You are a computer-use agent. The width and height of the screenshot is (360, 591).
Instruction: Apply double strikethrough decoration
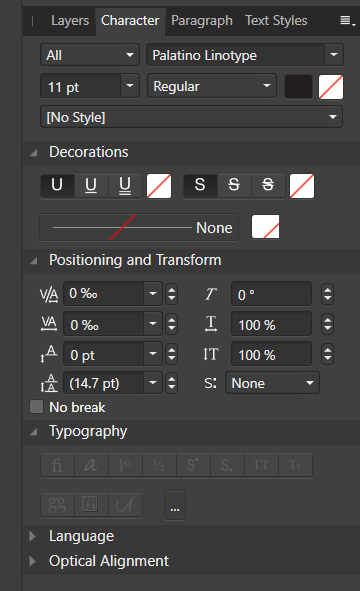(268, 185)
